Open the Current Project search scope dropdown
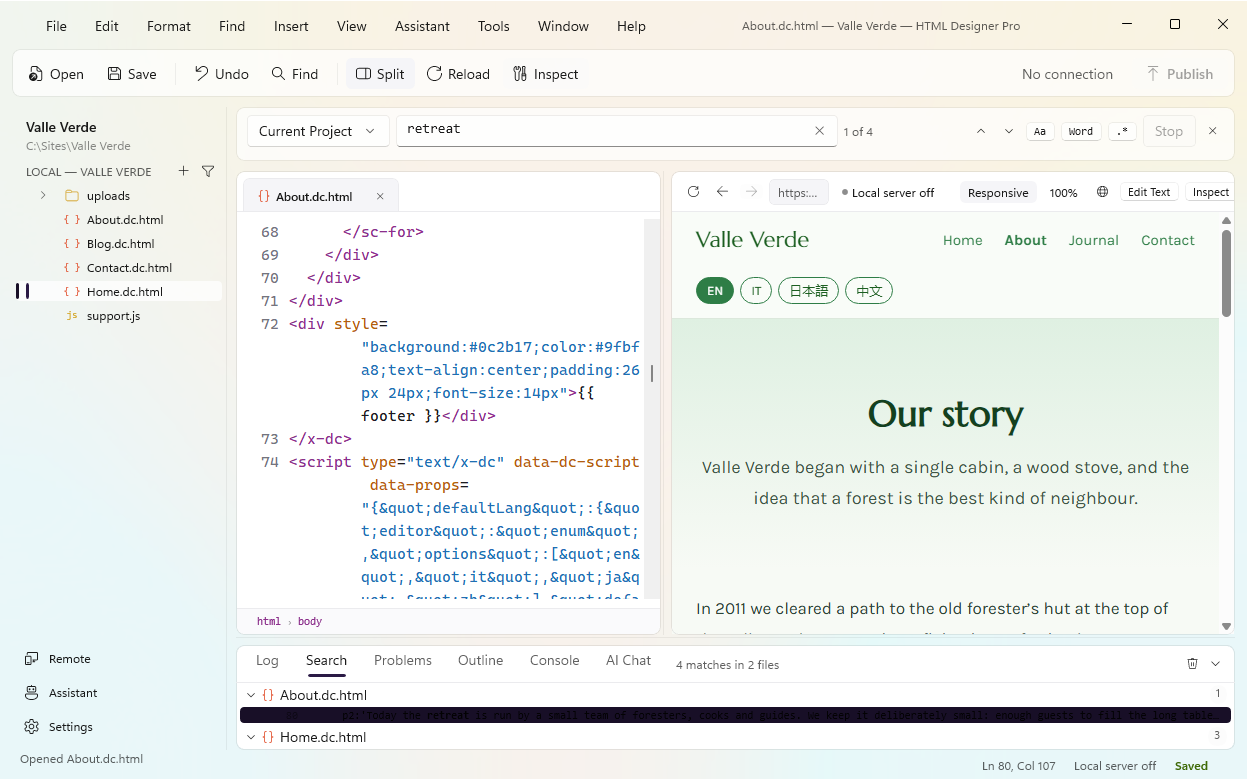The width and height of the screenshot is (1247, 779). click(x=317, y=131)
